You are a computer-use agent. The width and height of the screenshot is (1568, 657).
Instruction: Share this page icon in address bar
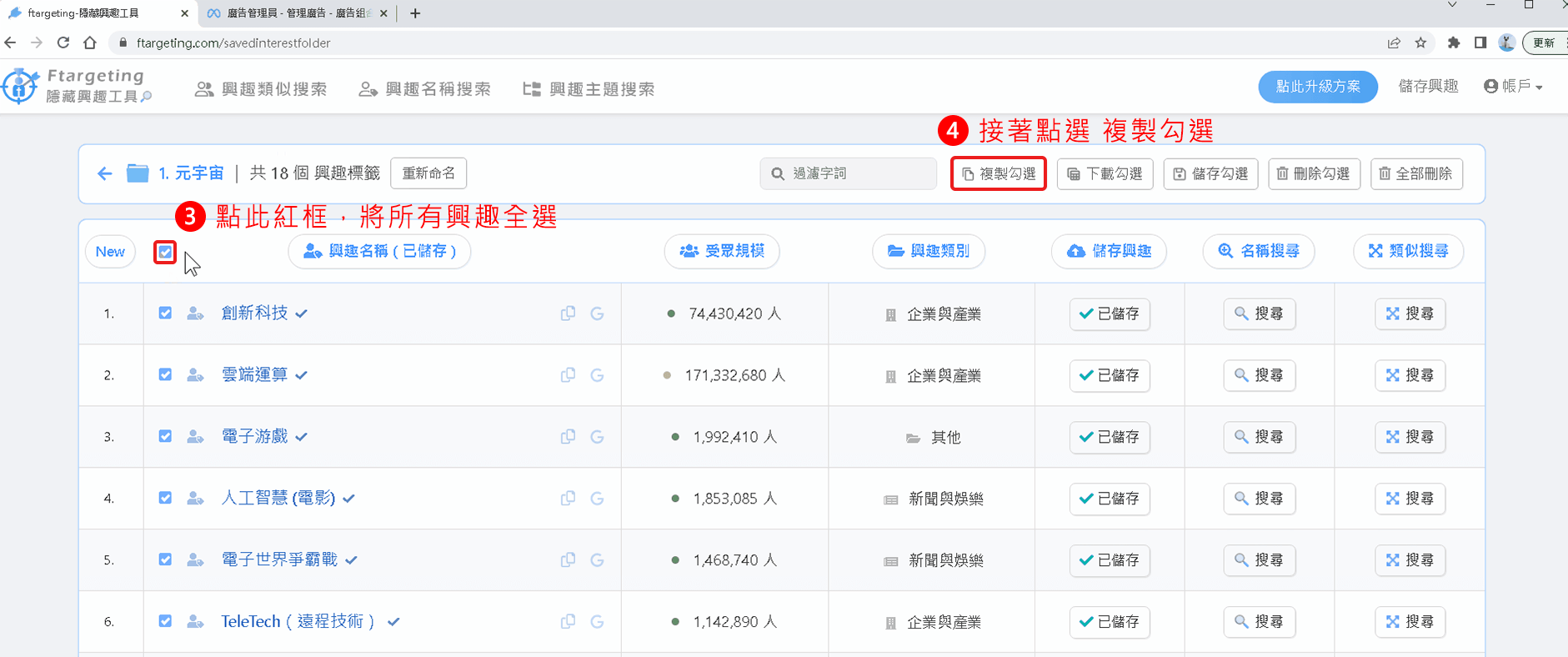tap(1394, 43)
